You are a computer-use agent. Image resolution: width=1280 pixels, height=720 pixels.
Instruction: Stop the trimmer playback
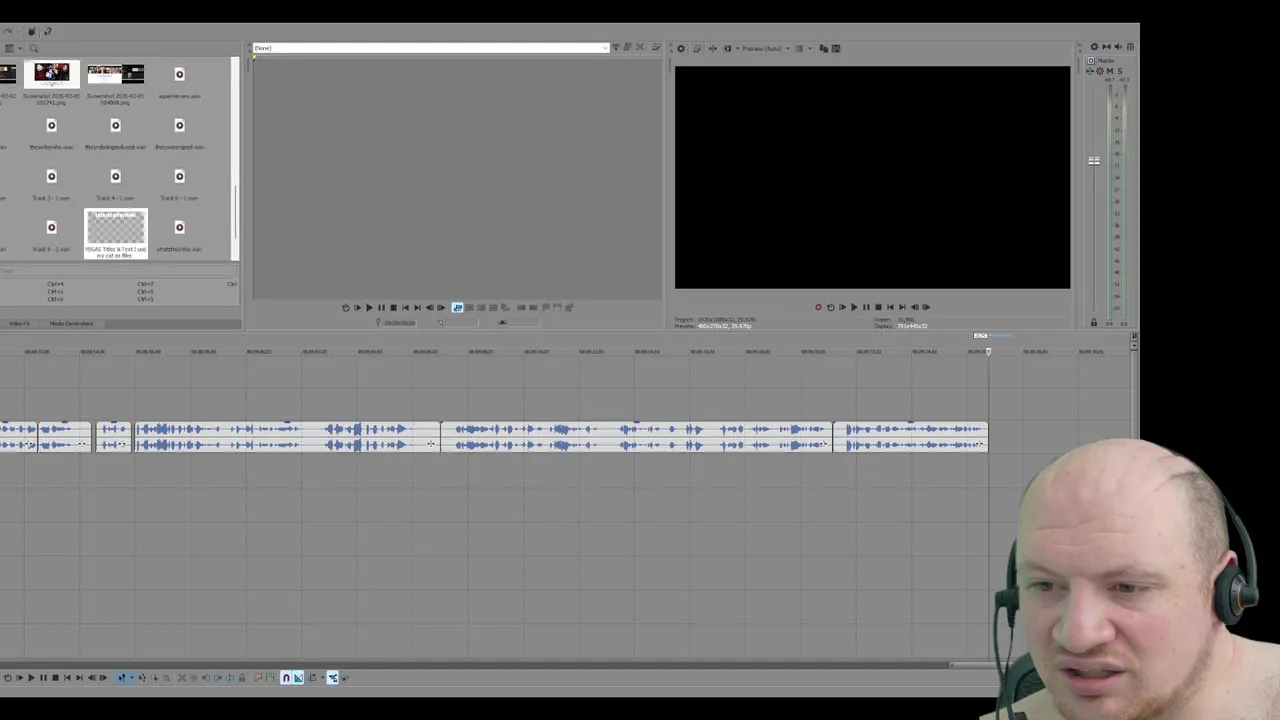[393, 307]
